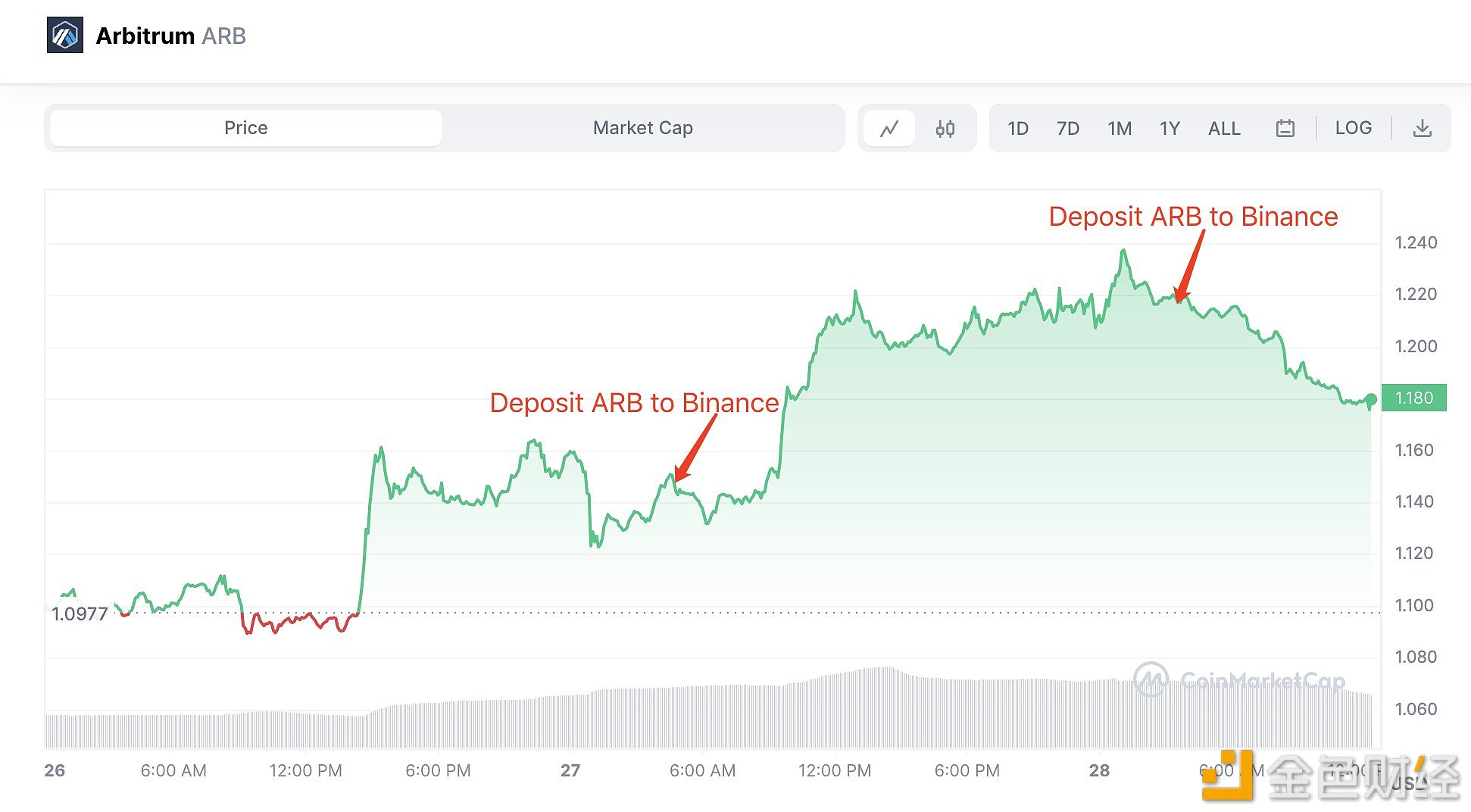Click the 1.220 y-axis label

[x=1416, y=294]
